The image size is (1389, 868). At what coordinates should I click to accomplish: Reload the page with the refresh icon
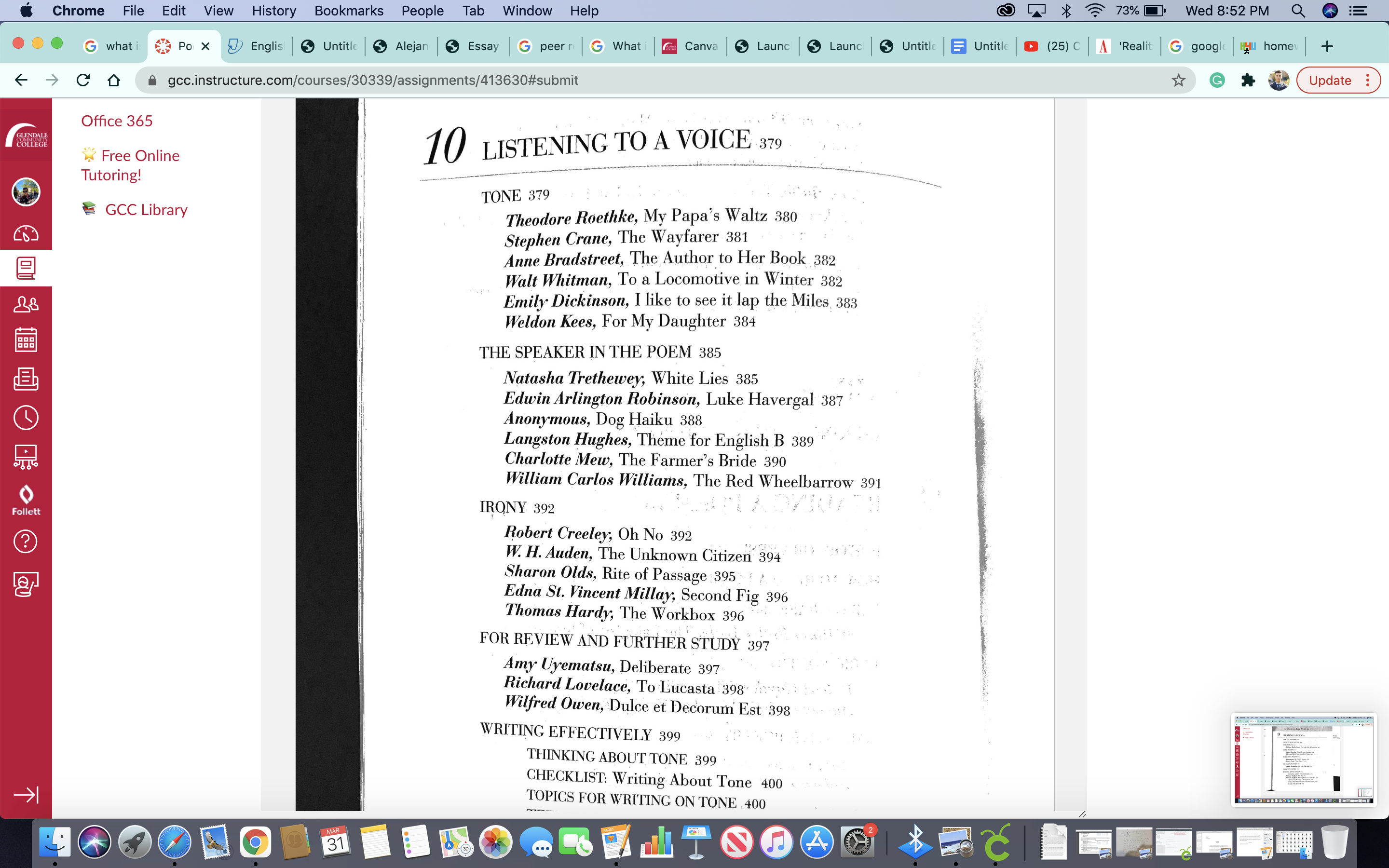[83, 81]
